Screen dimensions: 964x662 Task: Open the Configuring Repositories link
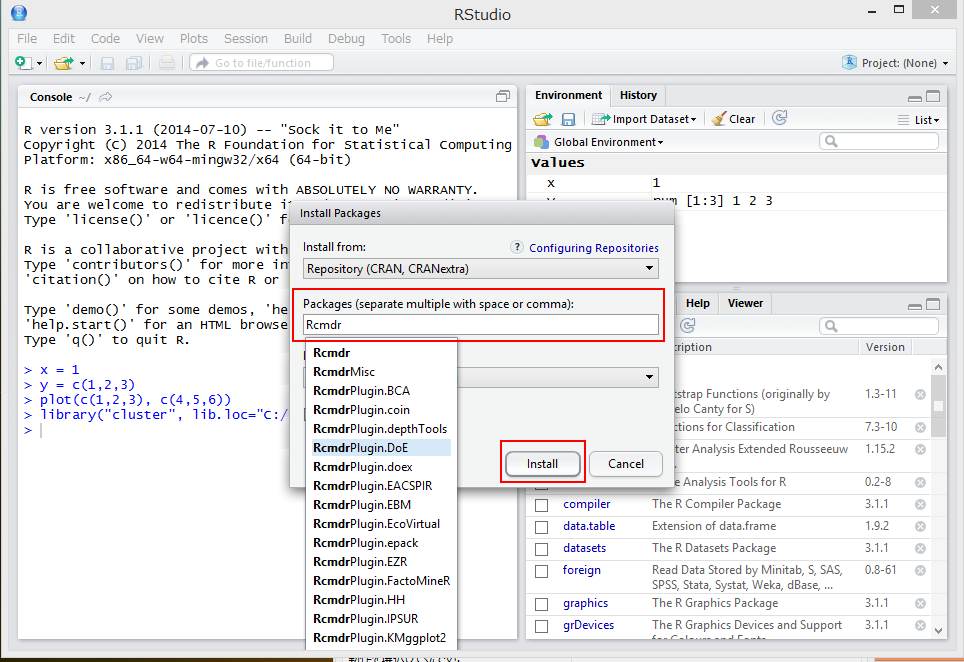[594, 248]
